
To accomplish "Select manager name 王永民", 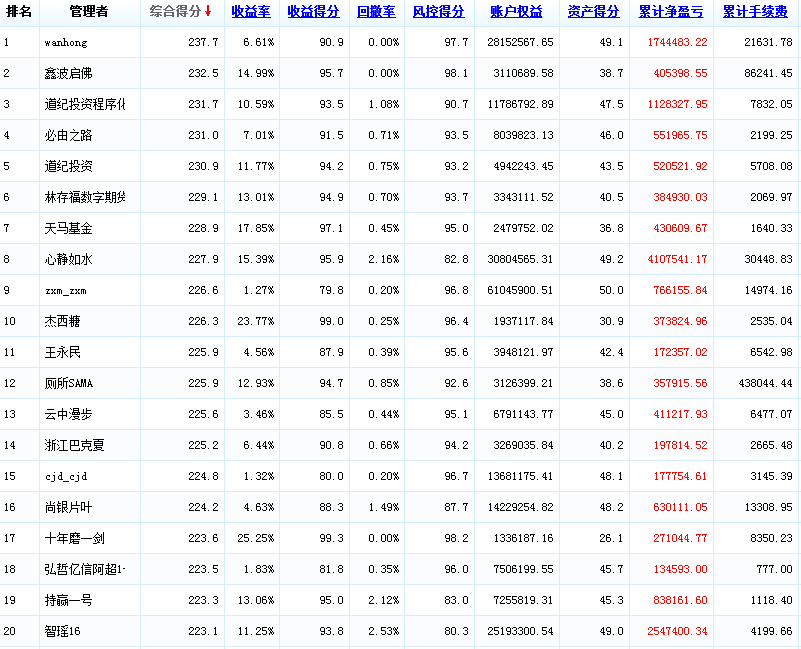I will pos(62,352).
